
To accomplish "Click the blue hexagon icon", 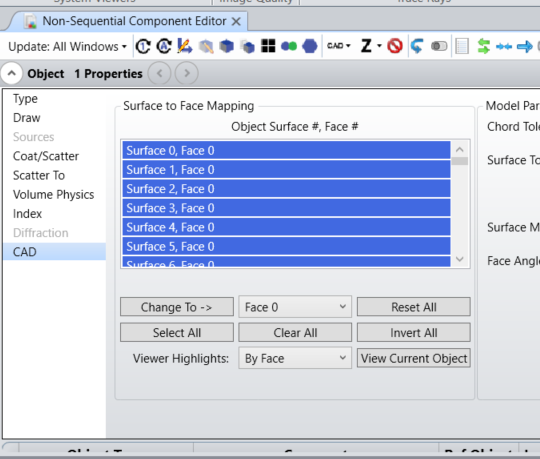I will 310,46.
